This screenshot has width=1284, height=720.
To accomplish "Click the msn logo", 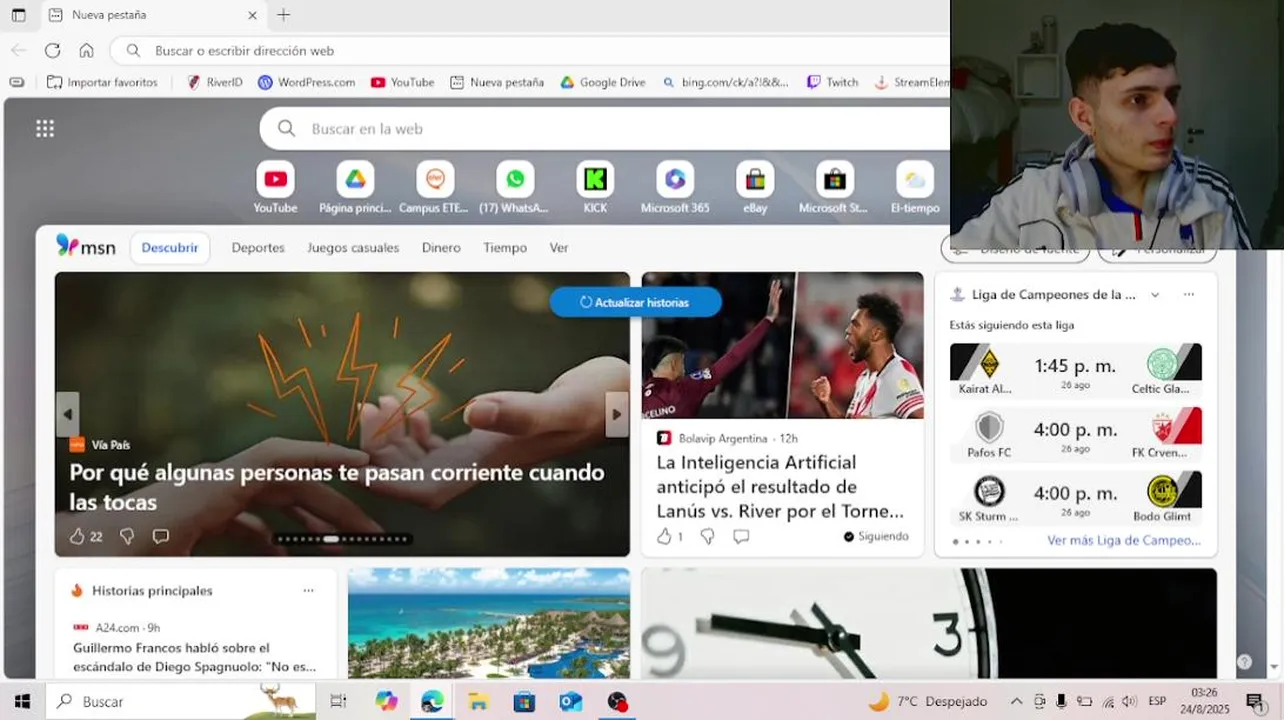I will 86,246.
